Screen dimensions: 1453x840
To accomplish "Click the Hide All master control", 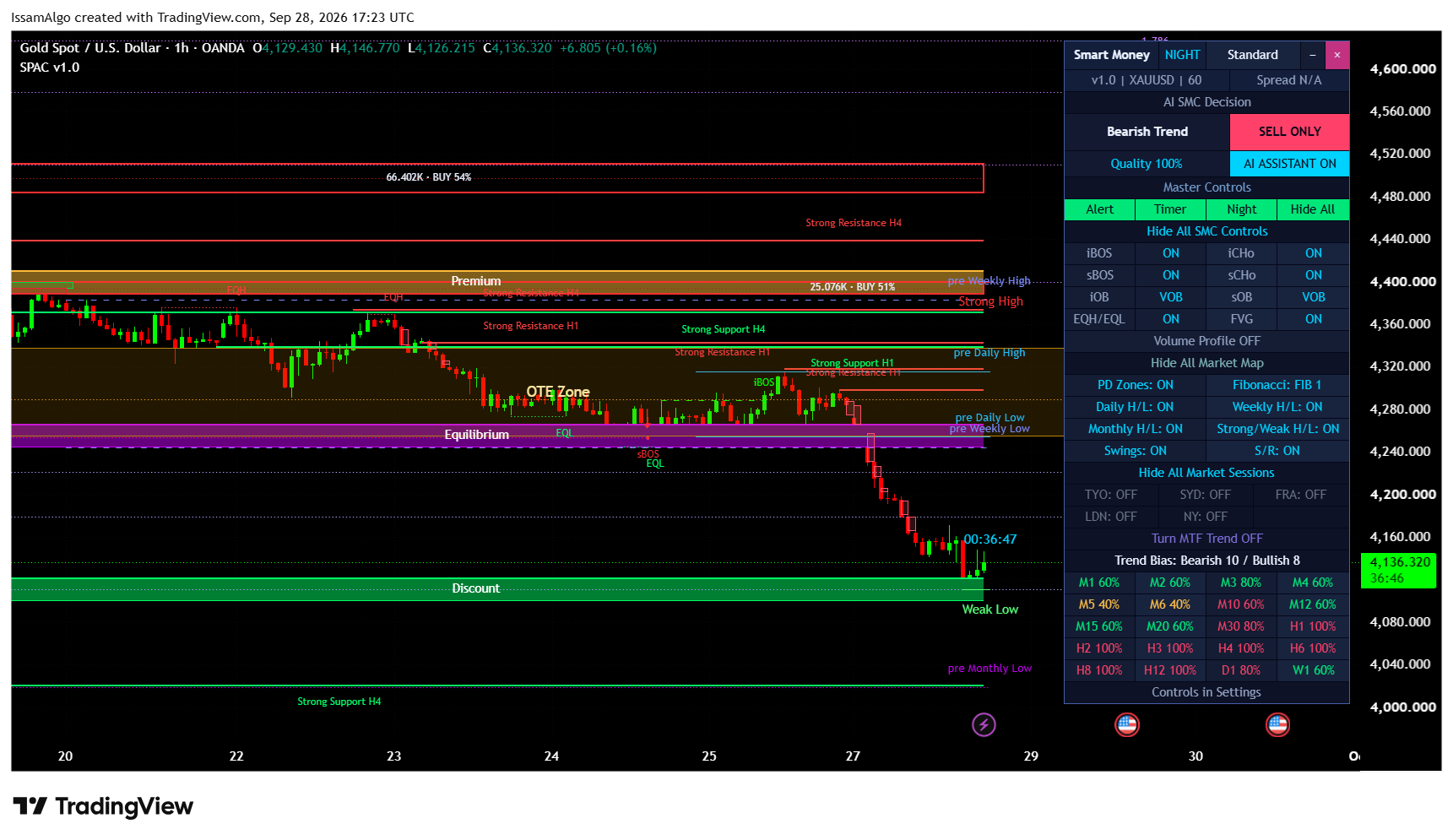I will click(1313, 209).
